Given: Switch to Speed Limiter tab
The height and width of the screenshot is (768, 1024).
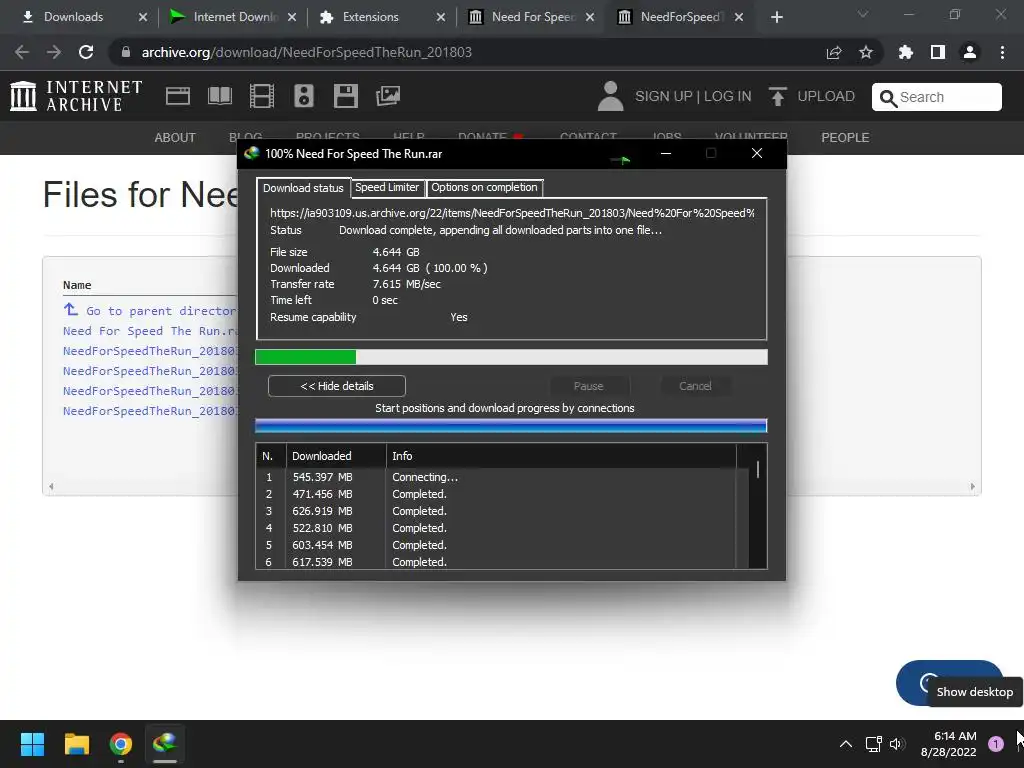Looking at the screenshot, I should [x=387, y=187].
